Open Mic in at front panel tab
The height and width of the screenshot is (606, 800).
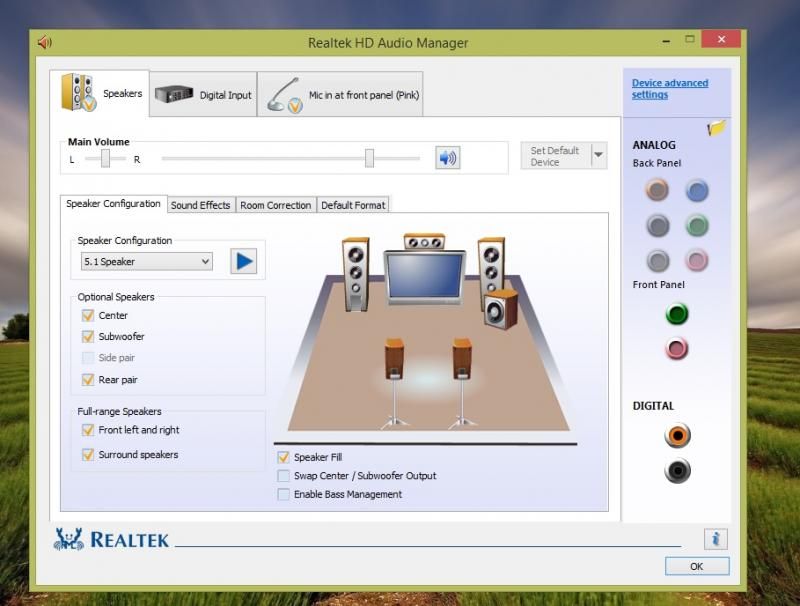click(x=340, y=95)
